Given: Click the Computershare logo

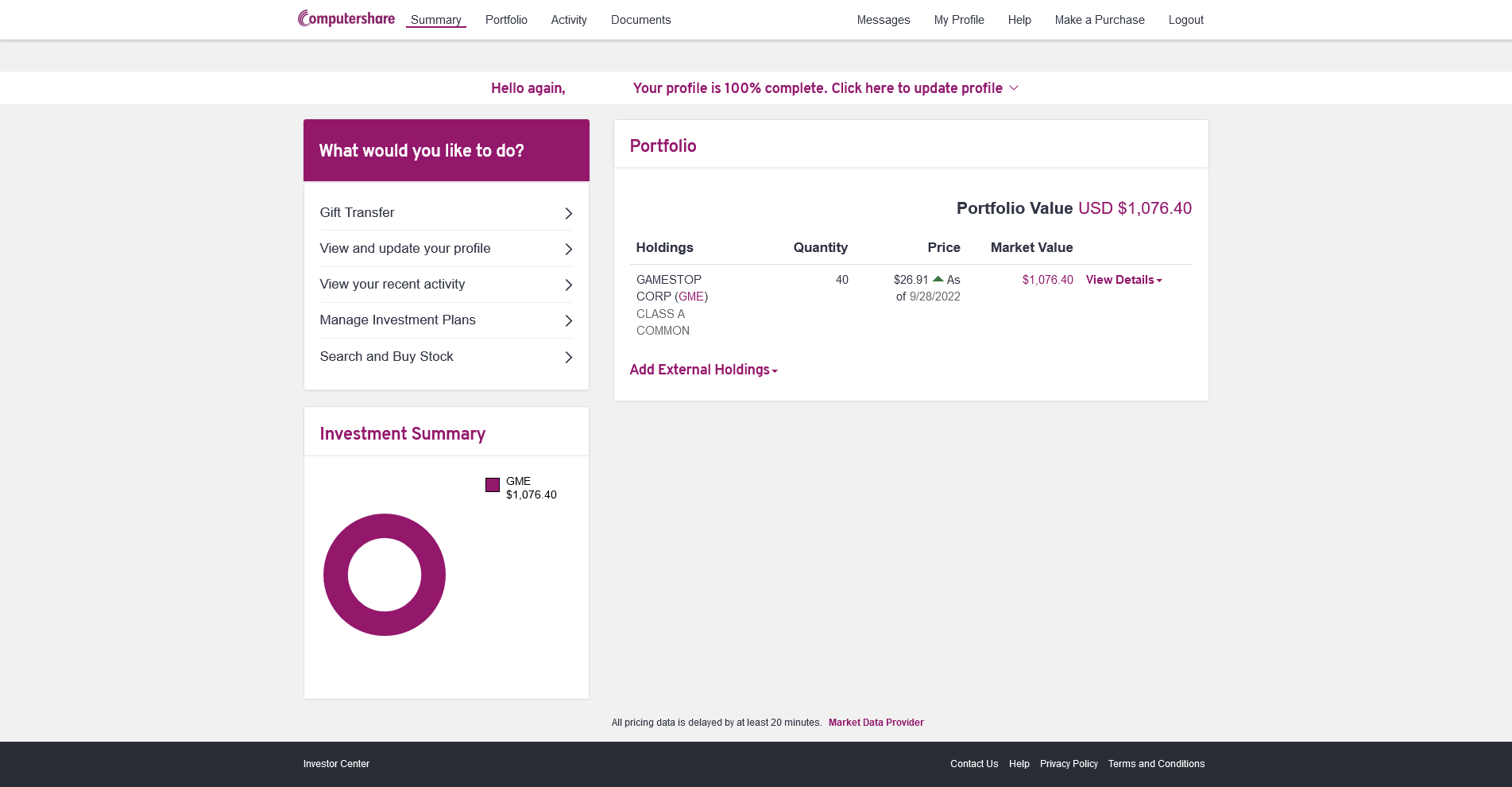Looking at the screenshot, I should [346, 18].
